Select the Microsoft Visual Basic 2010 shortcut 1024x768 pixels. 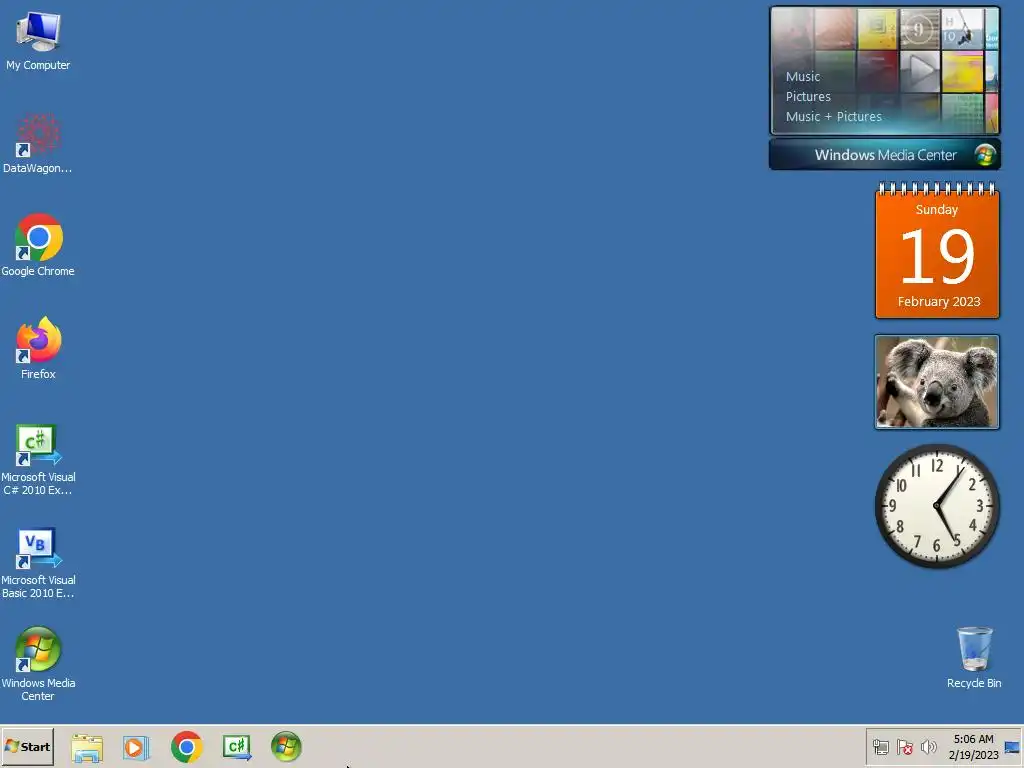[x=38, y=563]
